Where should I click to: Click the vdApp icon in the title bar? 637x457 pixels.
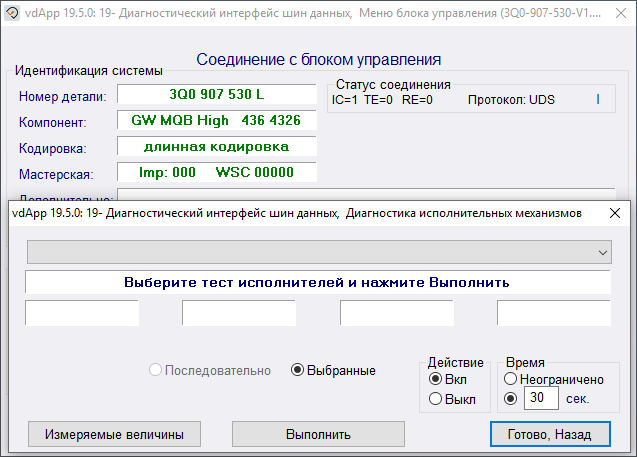point(13,14)
